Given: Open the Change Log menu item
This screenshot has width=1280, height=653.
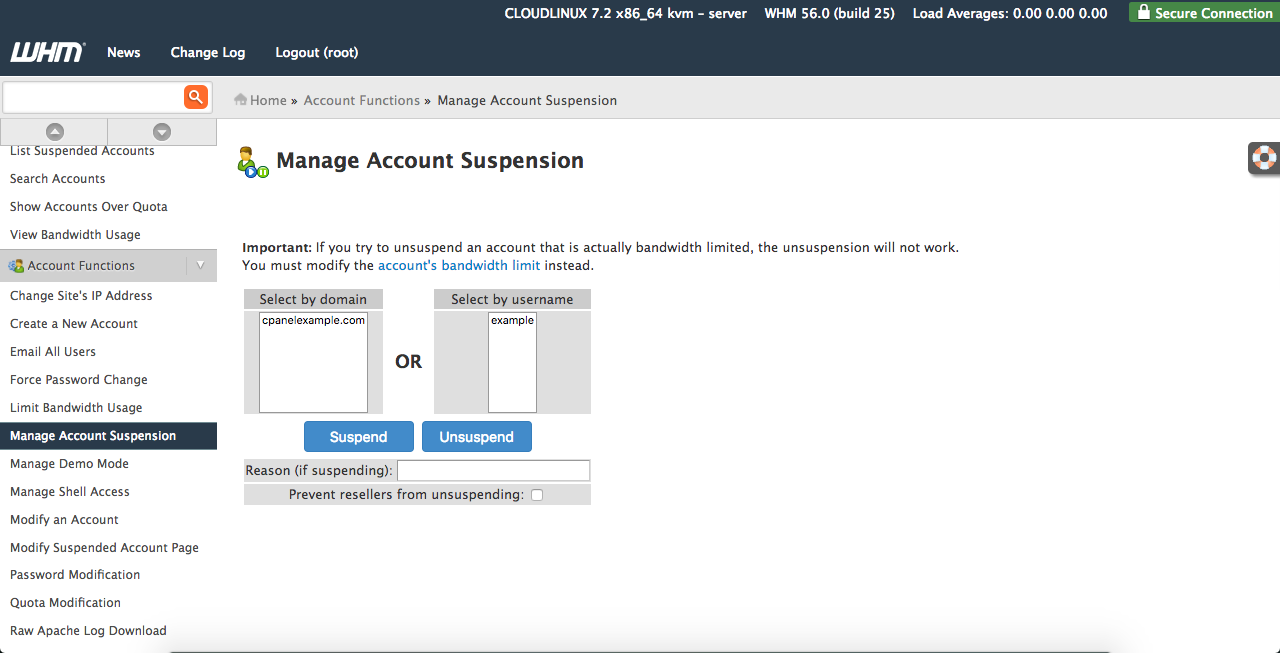Looking at the screenshot, I should 207,52.
